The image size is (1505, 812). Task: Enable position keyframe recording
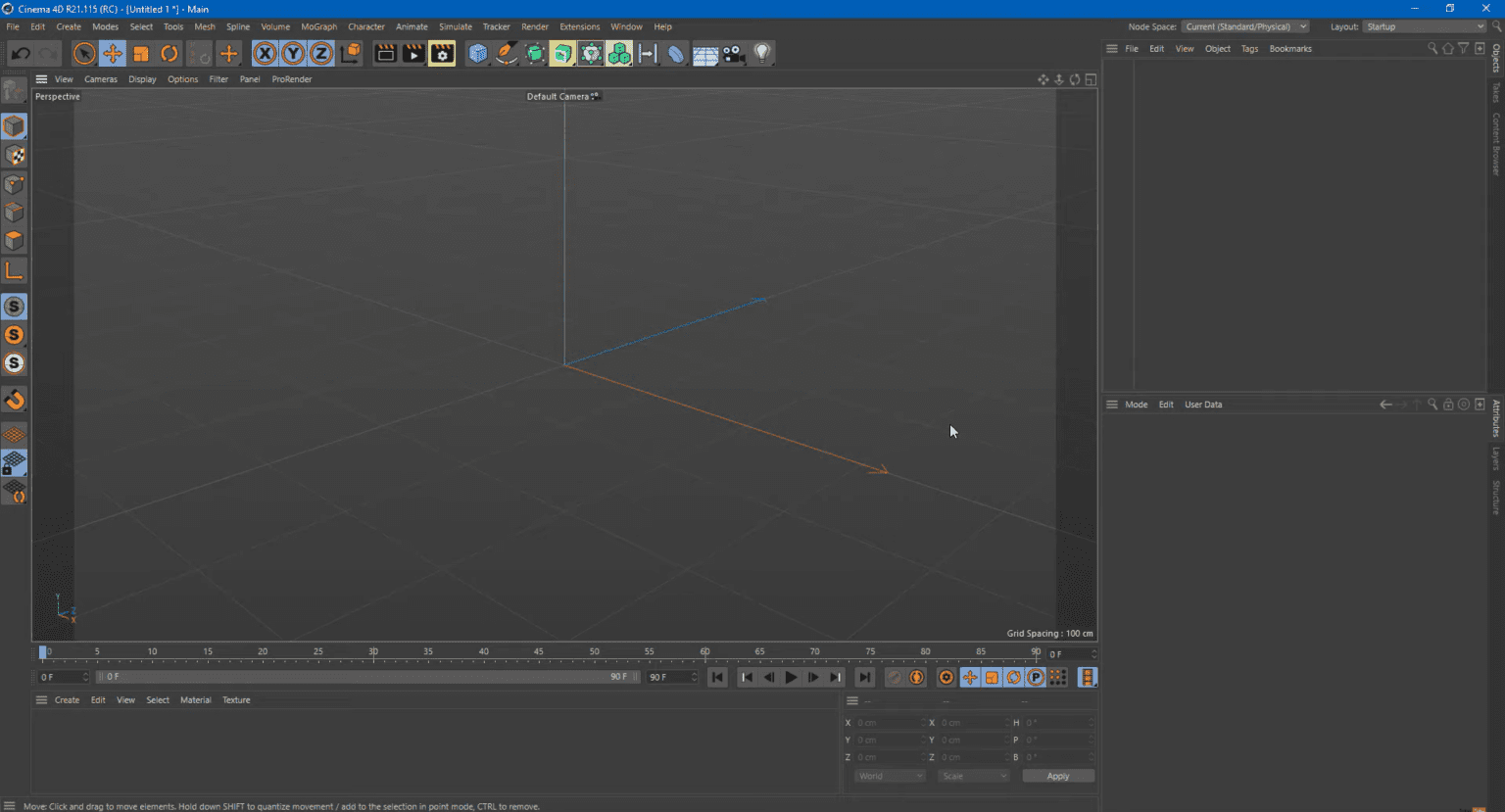click(970, 677)
